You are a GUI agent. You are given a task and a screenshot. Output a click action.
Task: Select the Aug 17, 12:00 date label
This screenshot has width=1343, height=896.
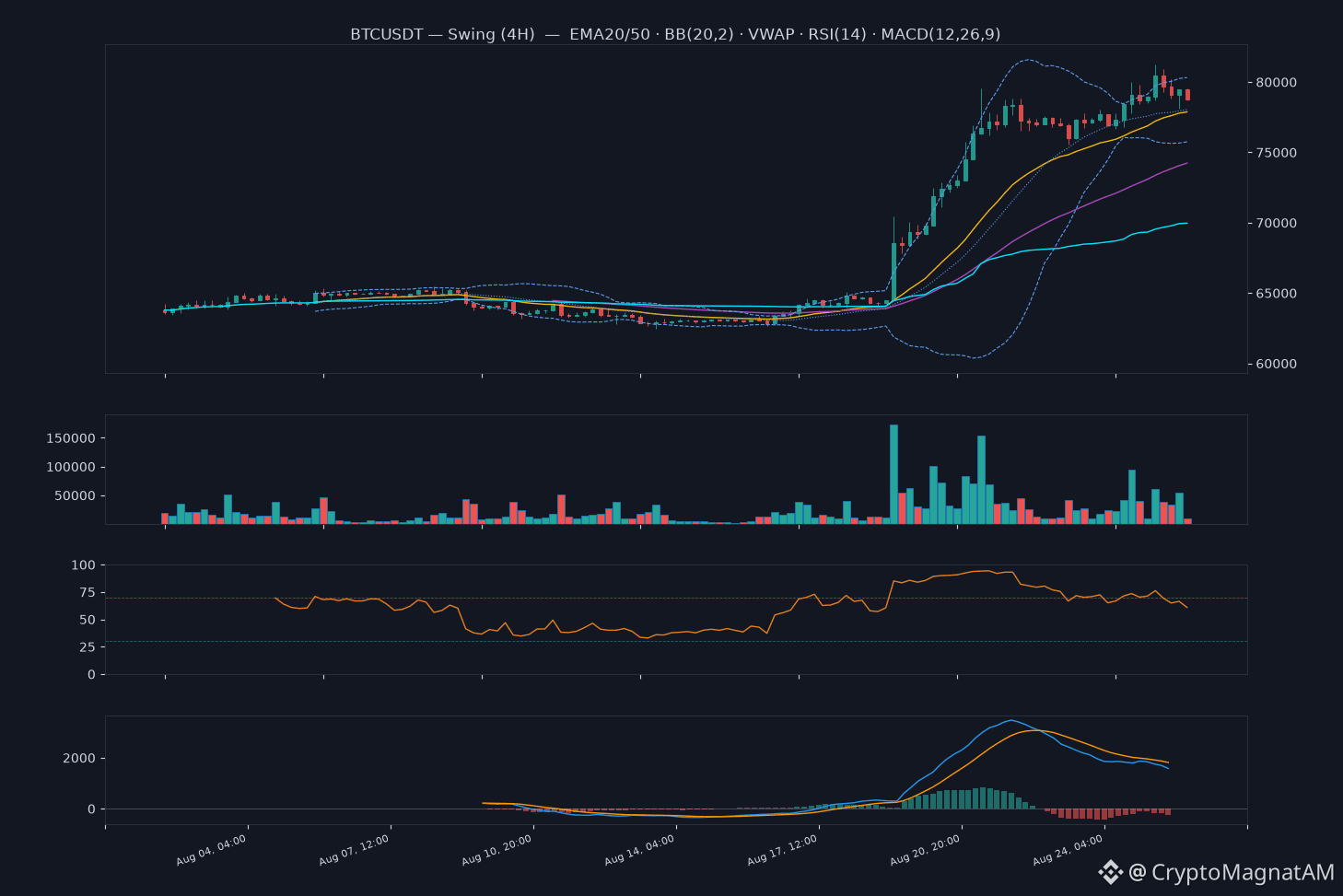tap(783, 850)
